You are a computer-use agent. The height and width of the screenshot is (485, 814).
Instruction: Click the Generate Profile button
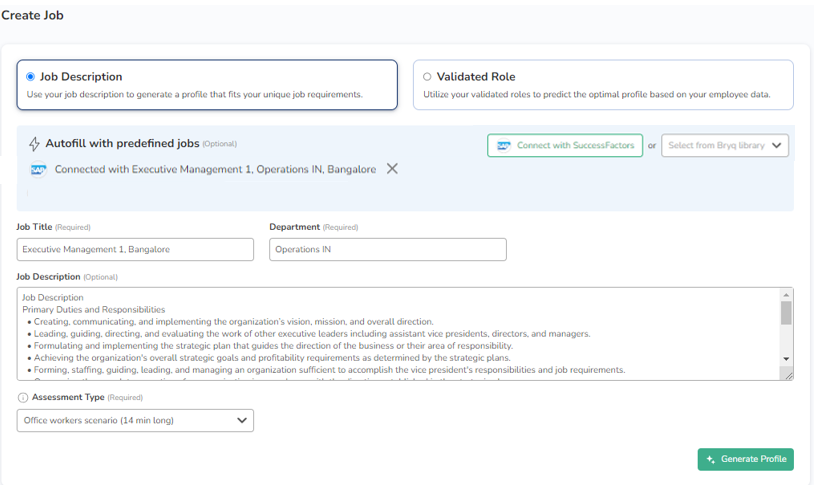point(745,459)
